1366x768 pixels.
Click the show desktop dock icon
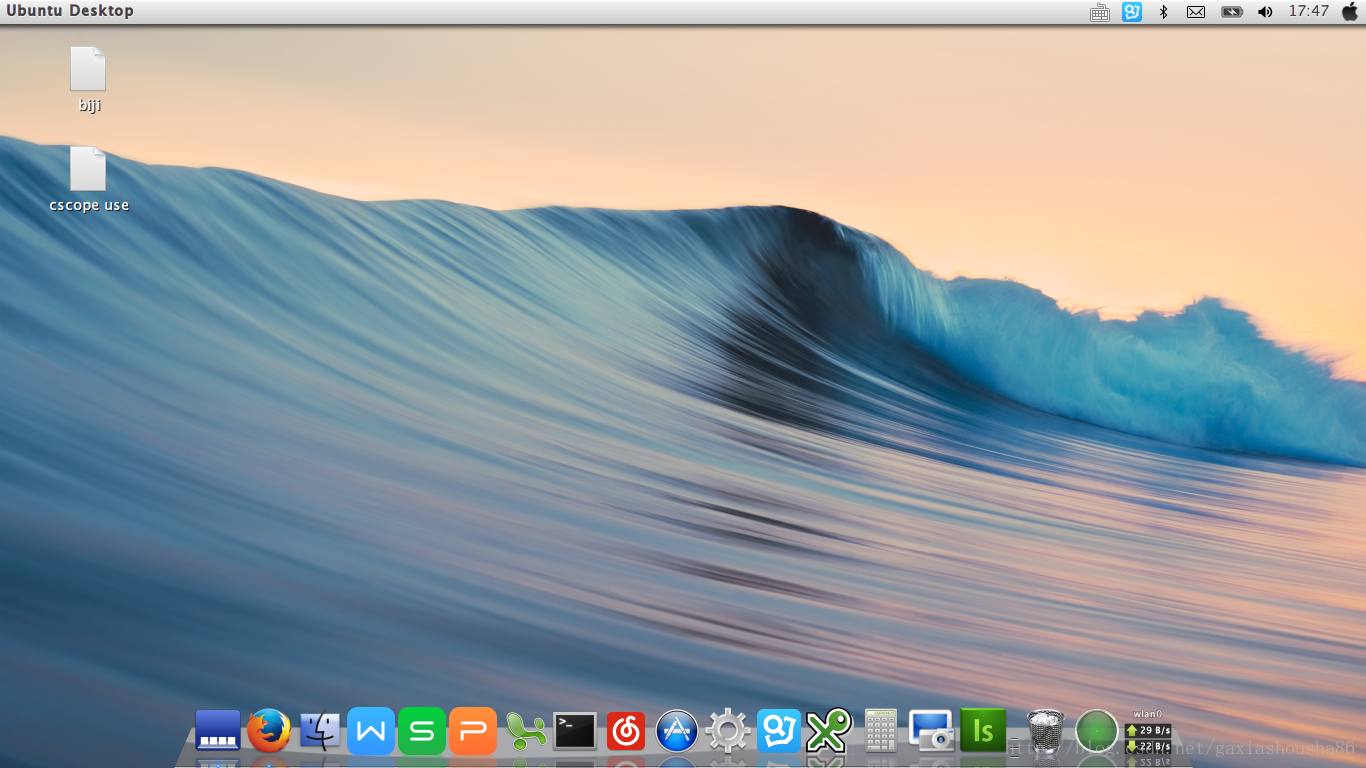(218, 731)
